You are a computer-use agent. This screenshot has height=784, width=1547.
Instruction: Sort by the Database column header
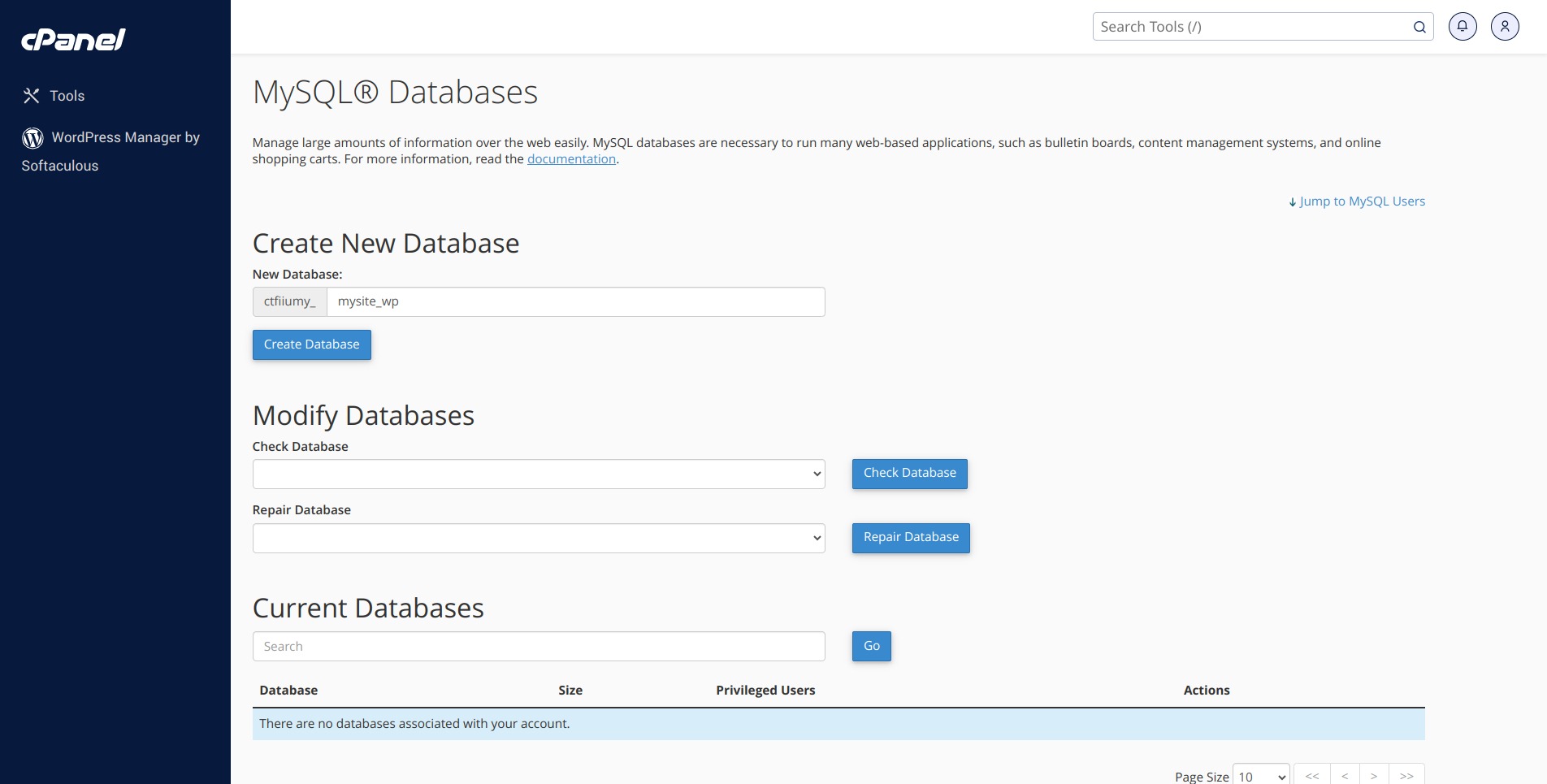coord(288,691)
